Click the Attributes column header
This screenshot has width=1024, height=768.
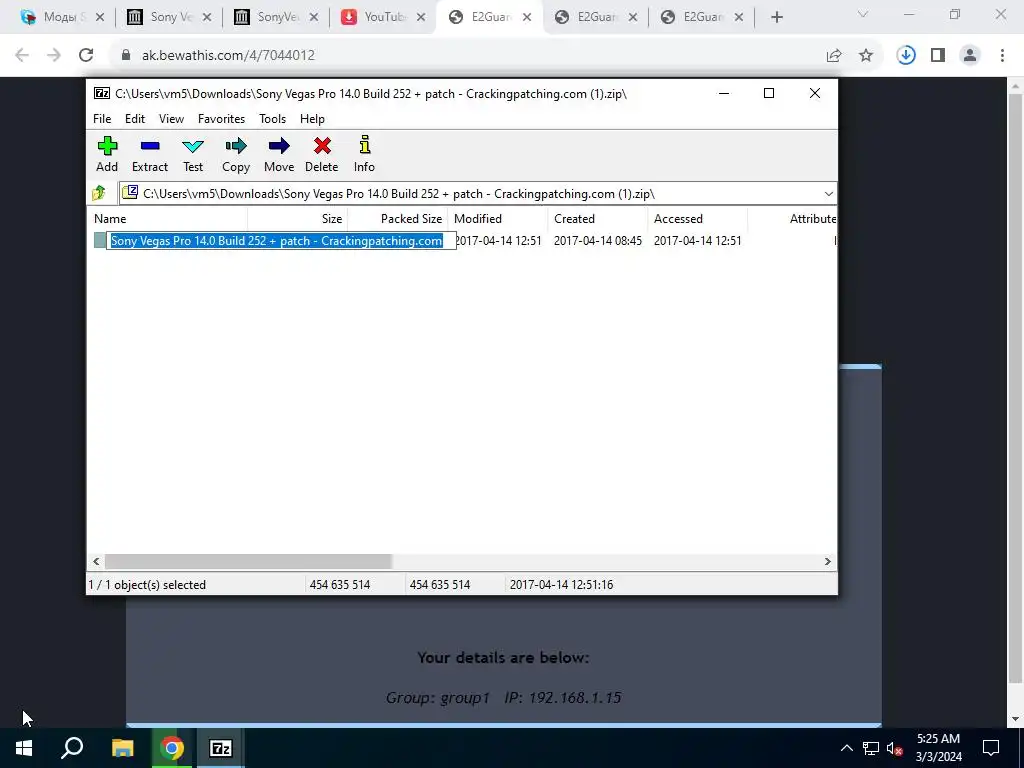point(793,219)
